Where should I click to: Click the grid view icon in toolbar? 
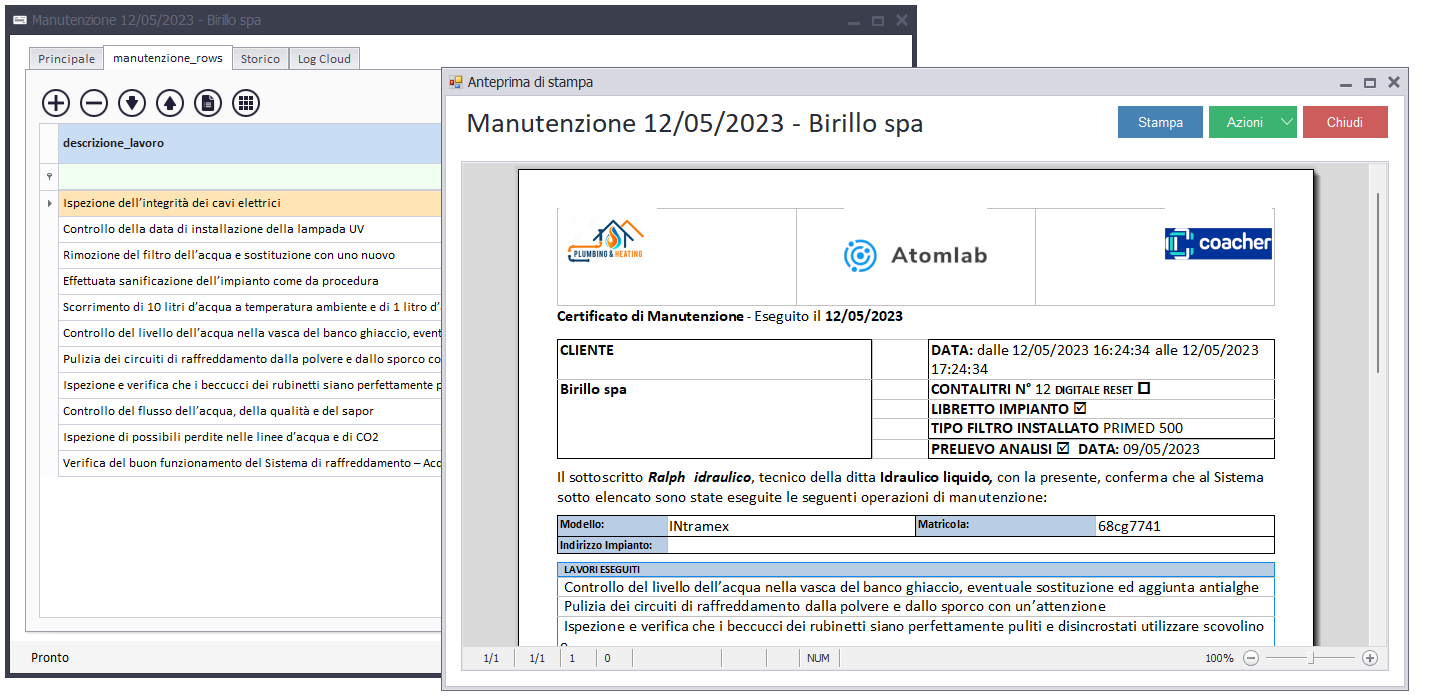[x=246, y=102]
